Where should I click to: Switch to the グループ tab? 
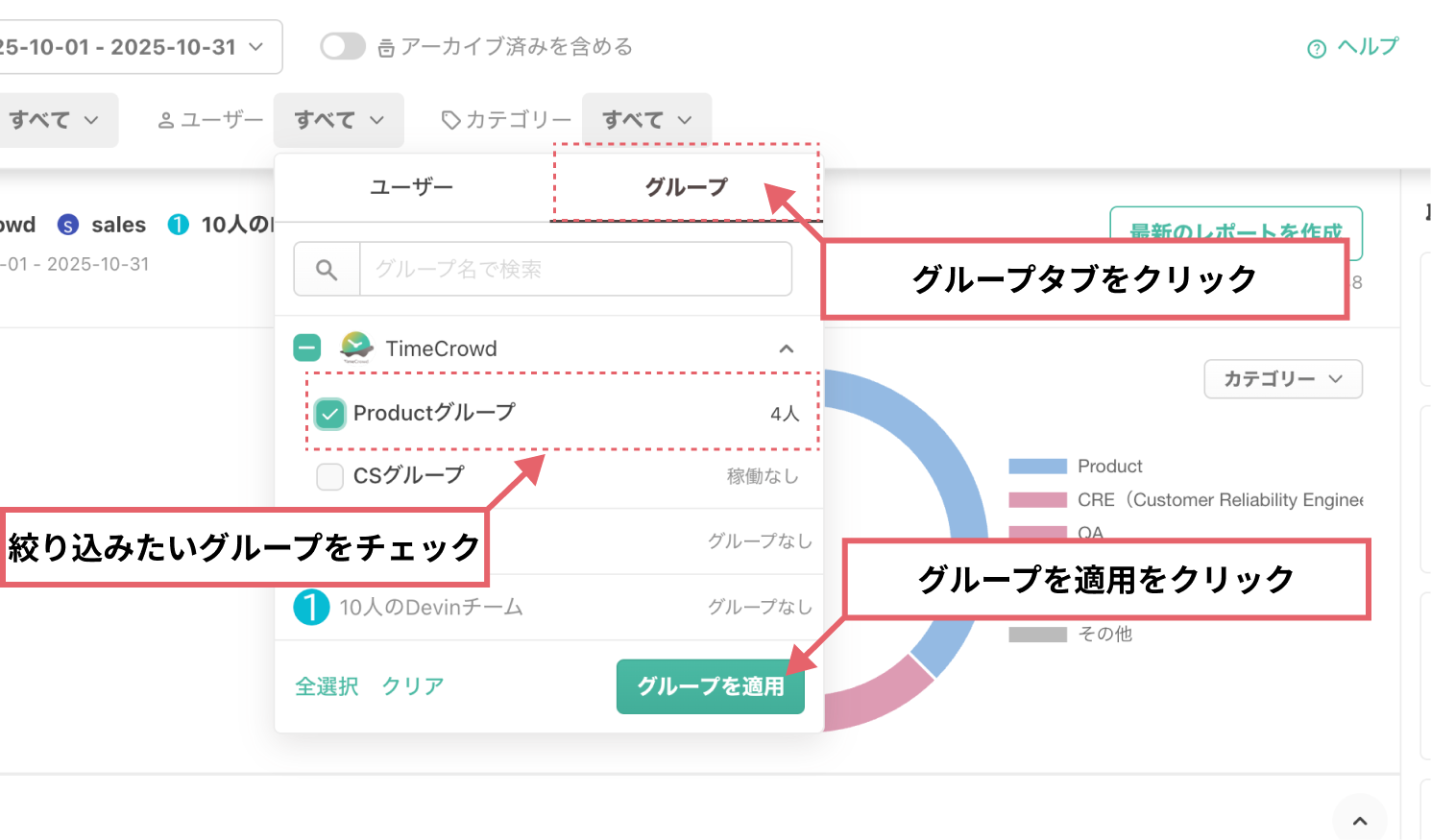pos(685,187)
